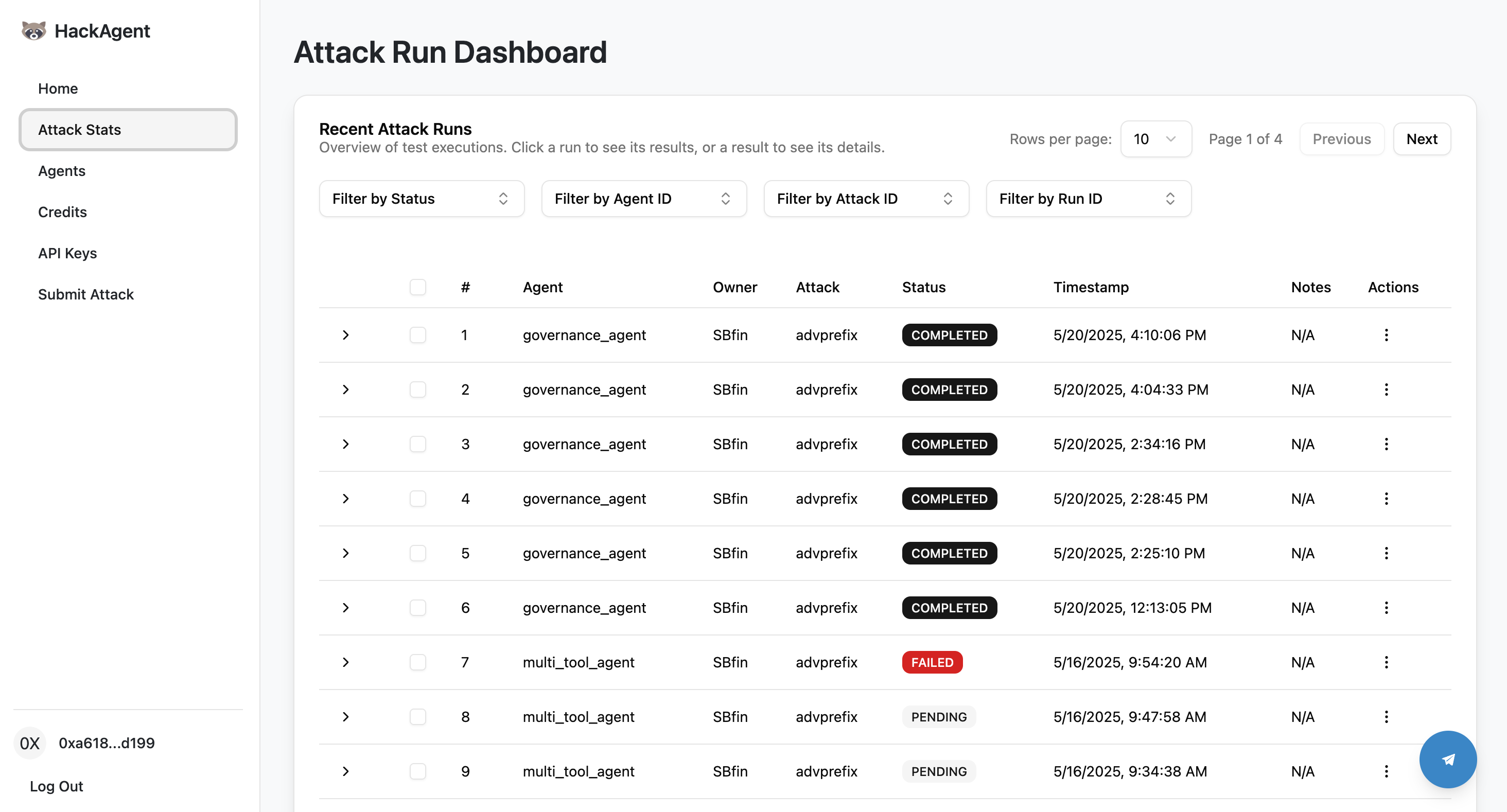Click the HackAgent raccoon logo
The image size is (1507, 812).
(33, 30)
